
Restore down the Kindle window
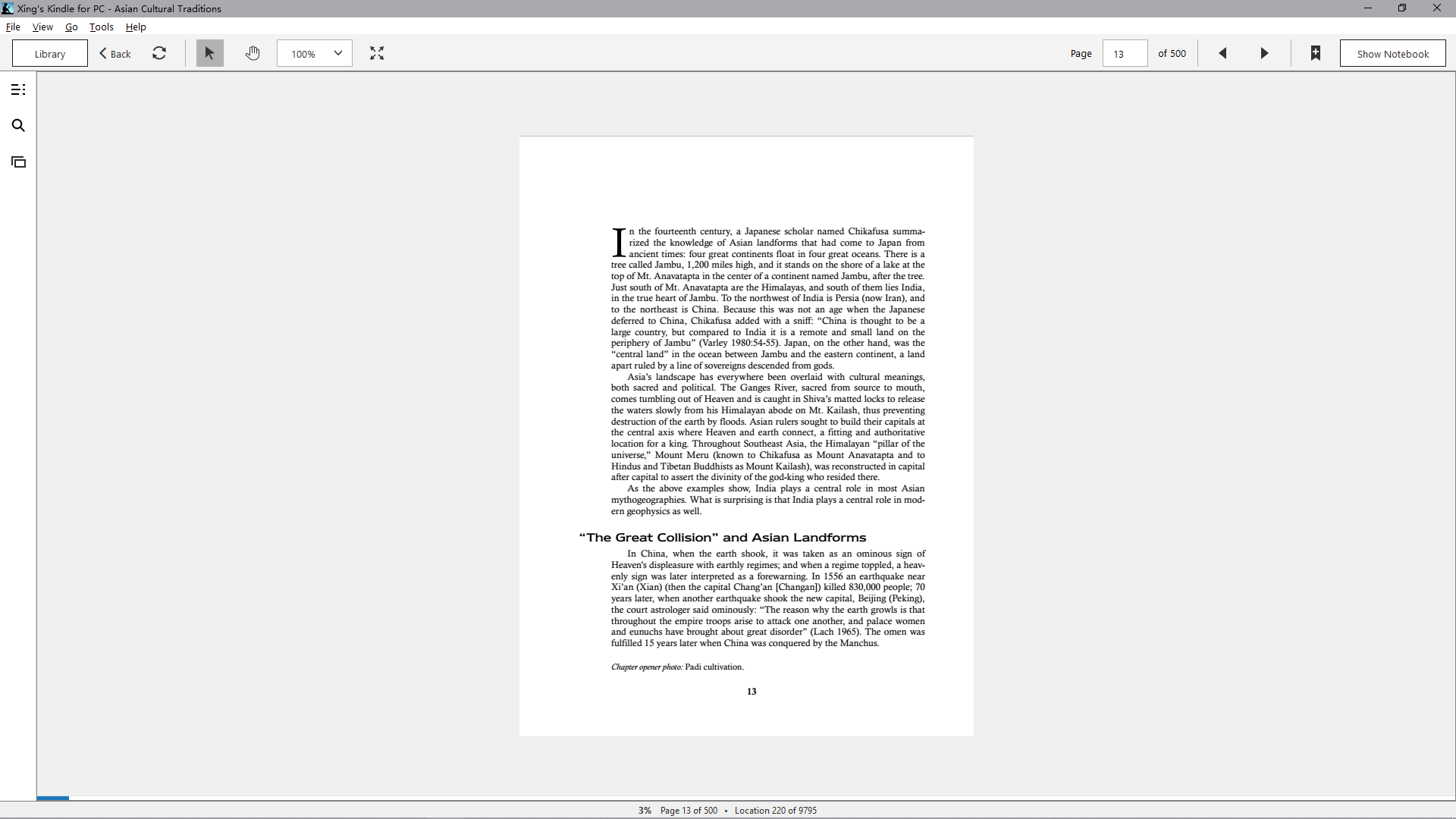tap(1402, 8)
